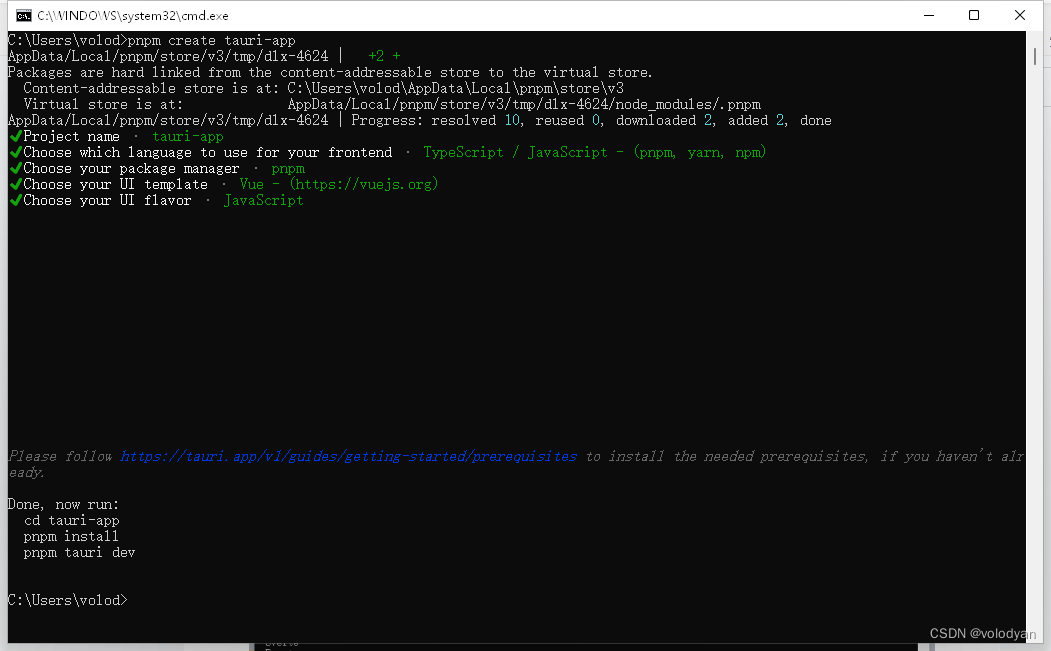Click the 'Done, now run:' line
The height and width of the screenshot is (651, 1051).
(x=63, y=505)
